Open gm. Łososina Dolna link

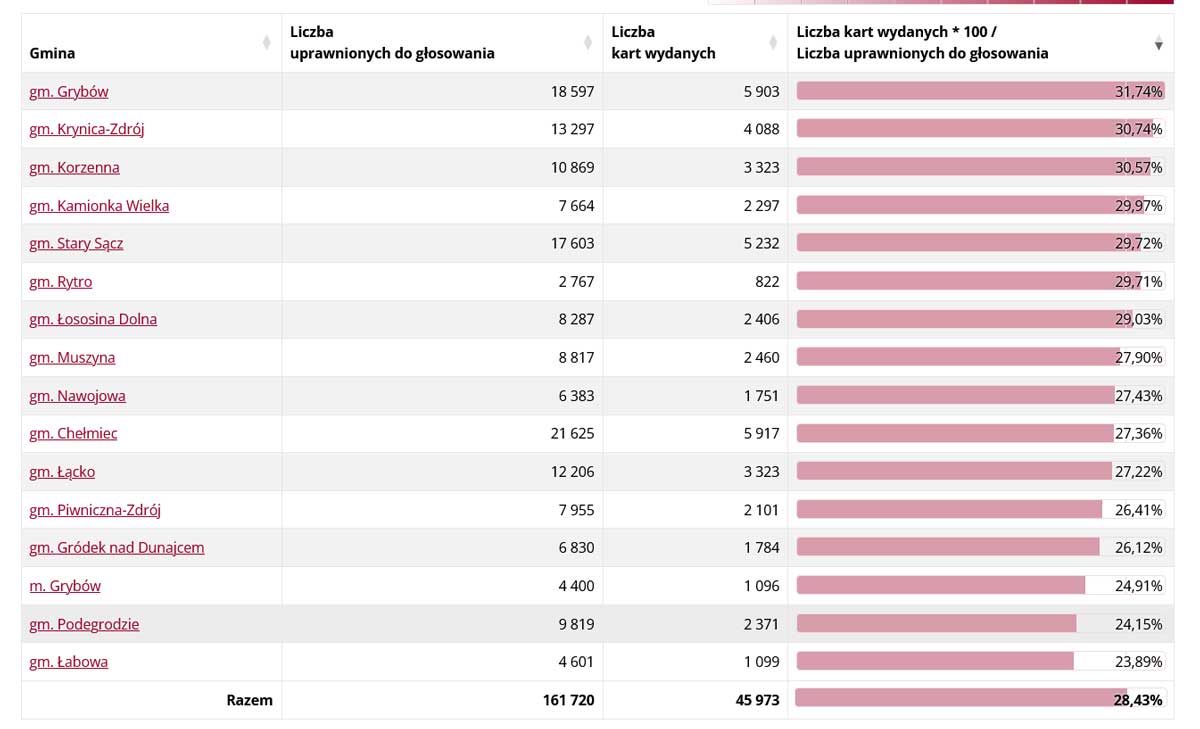[93, 319]
